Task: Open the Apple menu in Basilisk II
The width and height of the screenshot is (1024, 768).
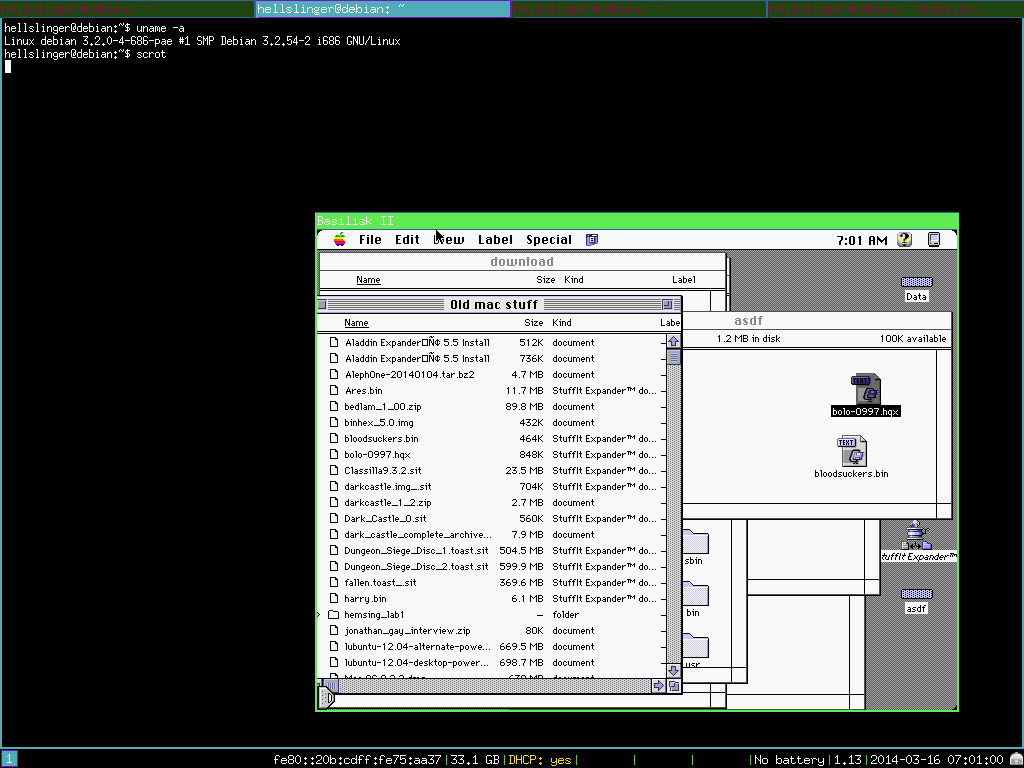Action: point(340,240)
